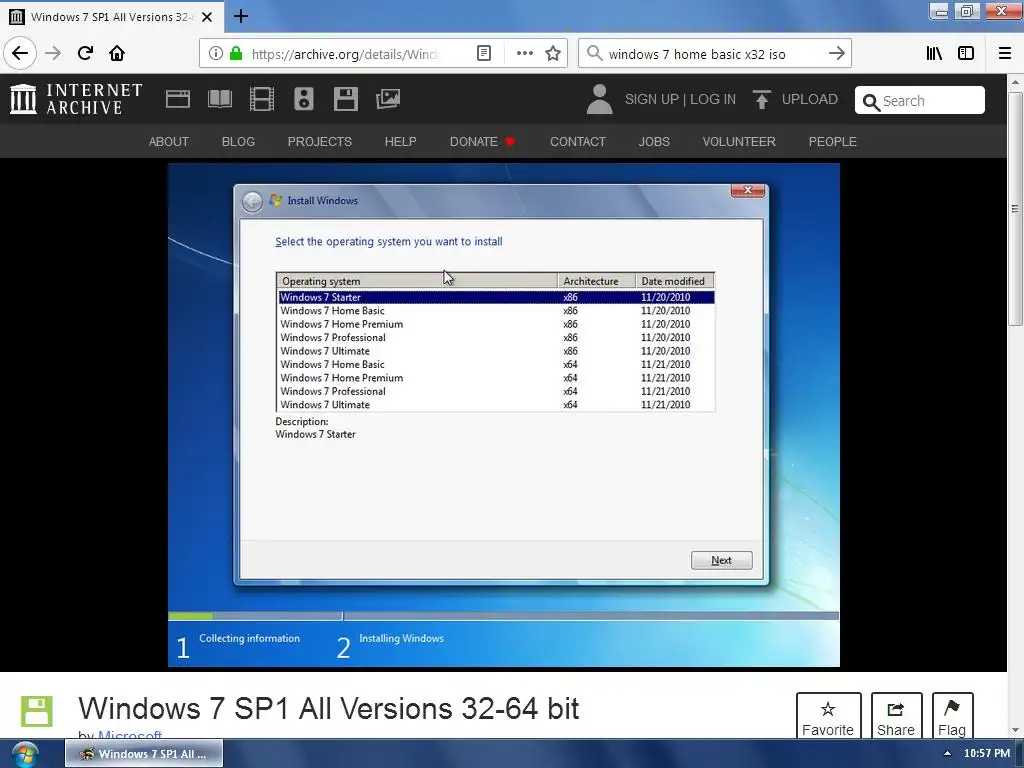Open the HELP menu item
This screenshot has width=1024, height=768.
click(400, 142)
